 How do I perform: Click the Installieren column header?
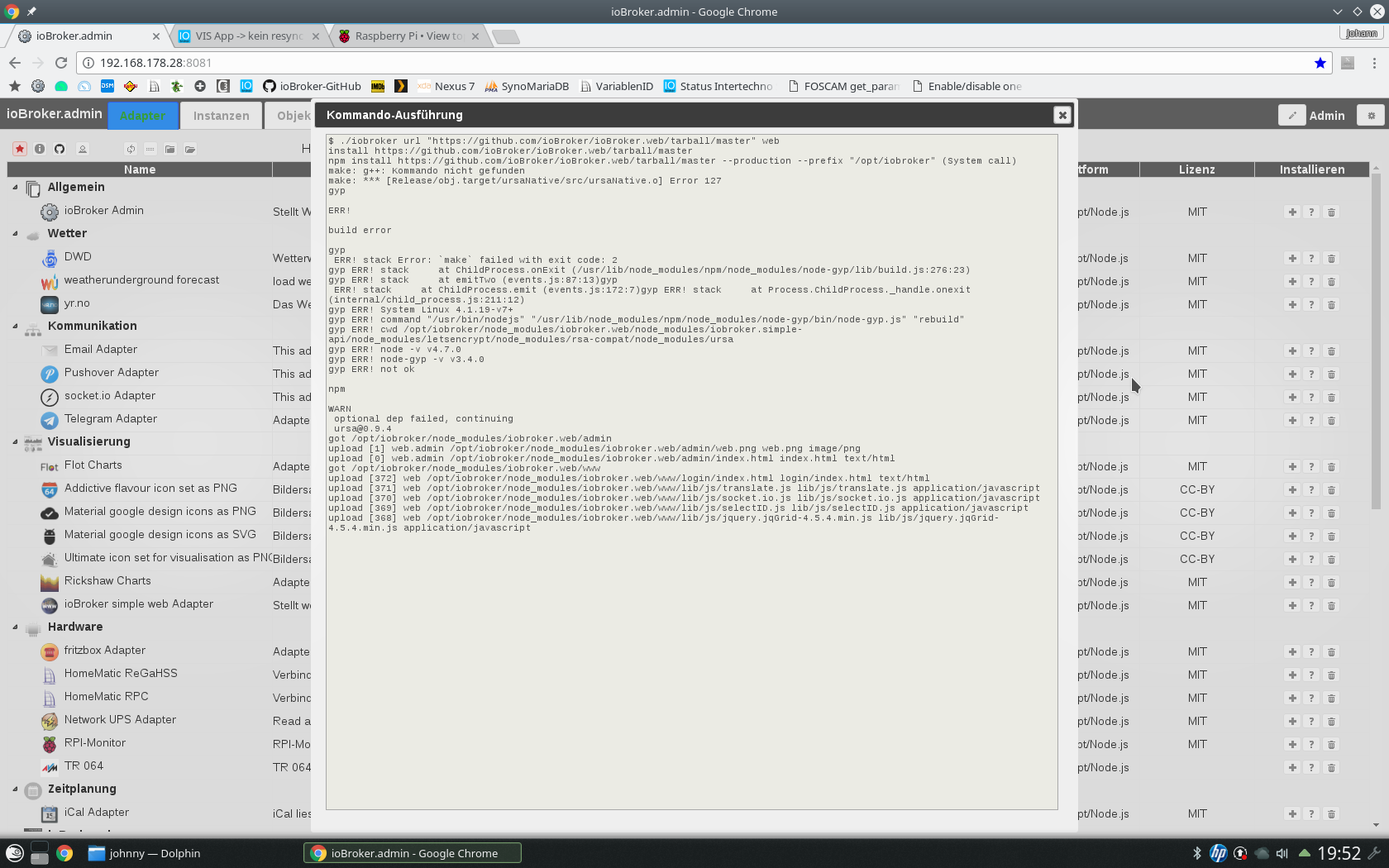coord(1312,169)
